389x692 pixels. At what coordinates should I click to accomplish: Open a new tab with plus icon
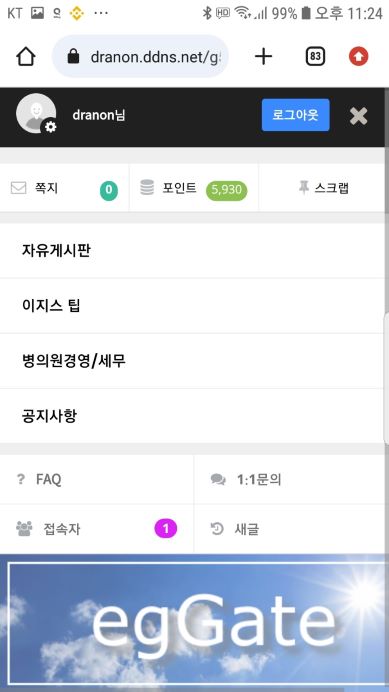click(x=264, y=56)
